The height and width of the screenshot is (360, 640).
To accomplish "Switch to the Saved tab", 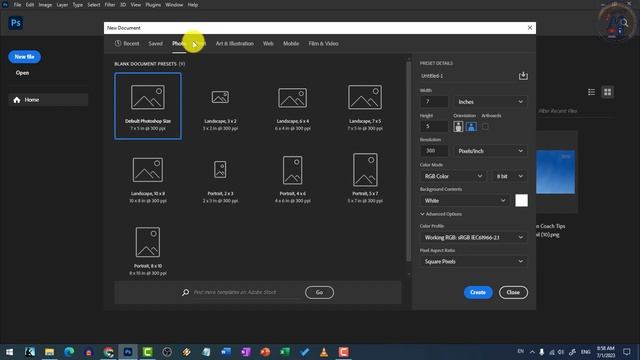I will click(156, 43).
